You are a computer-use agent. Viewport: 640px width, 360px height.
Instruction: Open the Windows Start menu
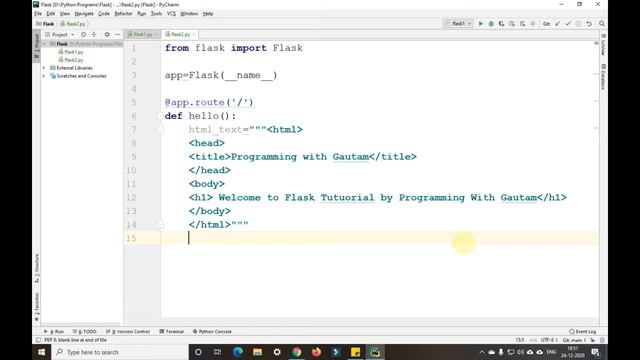(x=42, y=352)
